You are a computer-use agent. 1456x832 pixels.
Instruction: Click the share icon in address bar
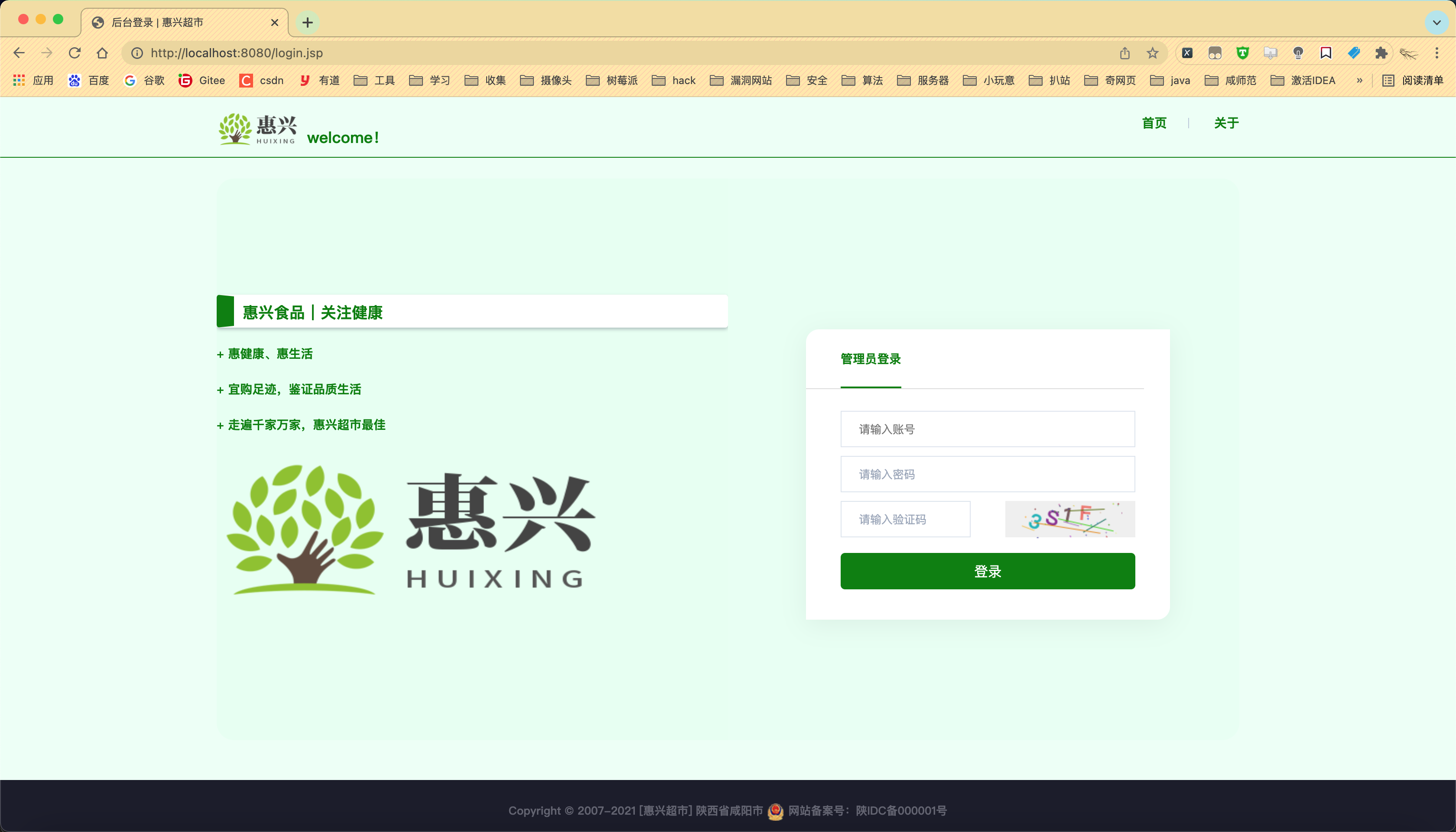1124,53
